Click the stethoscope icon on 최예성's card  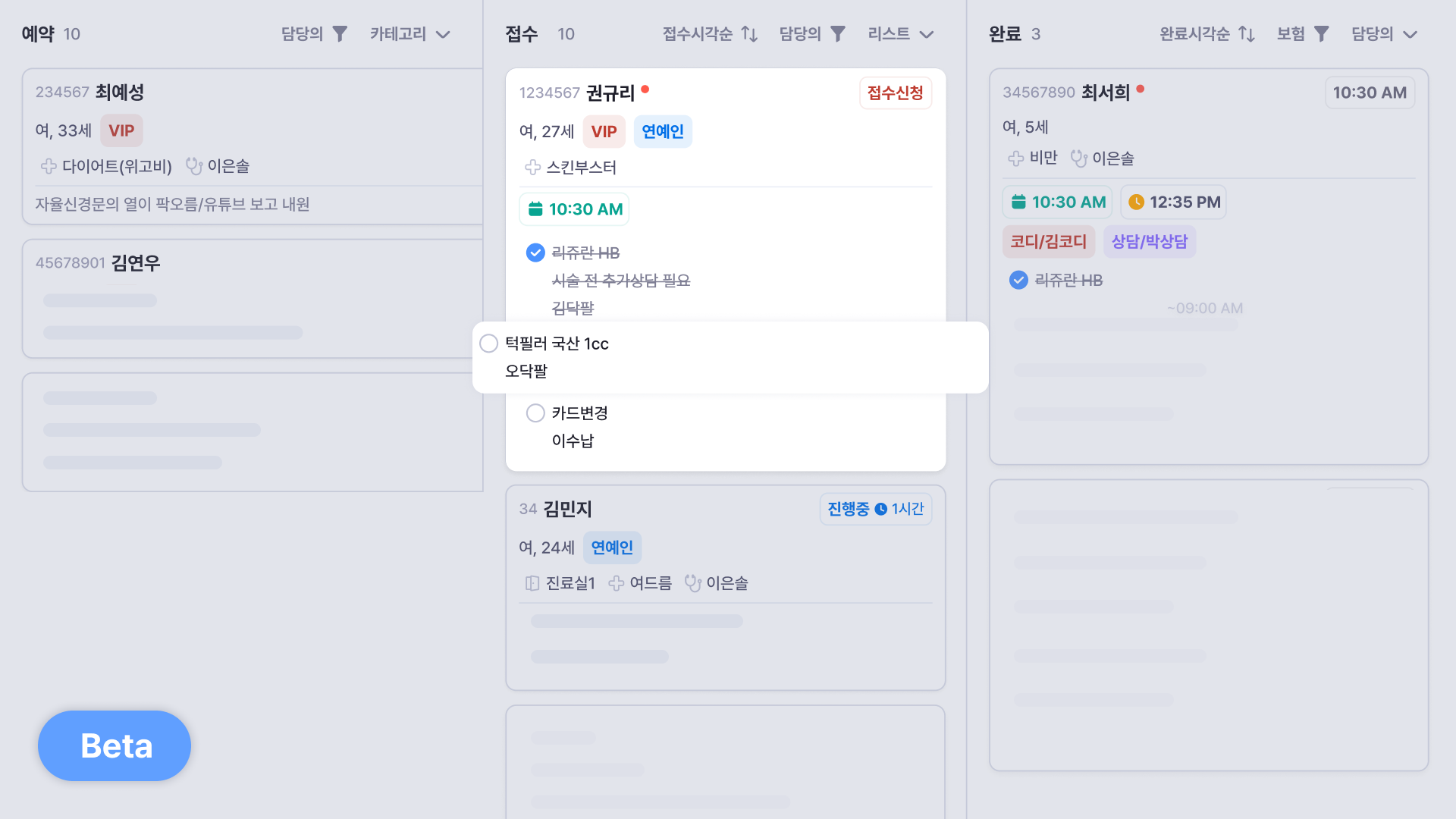194,166
